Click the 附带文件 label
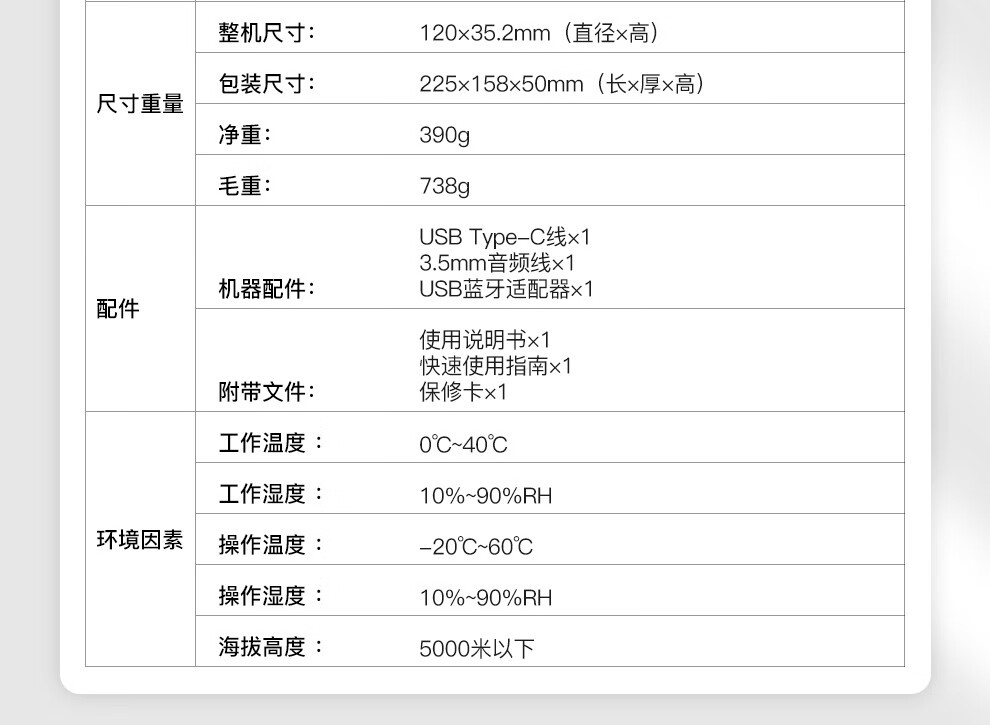Image resolution: width=990 pixels, height=725 pixels. (267, 392)
